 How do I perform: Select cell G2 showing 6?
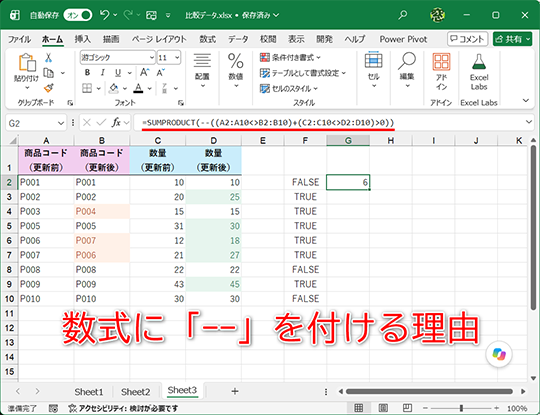click(348, 182)
